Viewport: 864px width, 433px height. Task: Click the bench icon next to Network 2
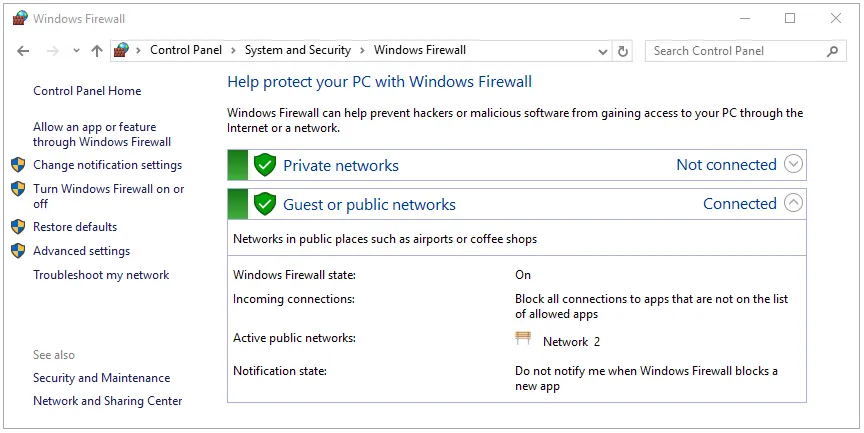(523, 339)
